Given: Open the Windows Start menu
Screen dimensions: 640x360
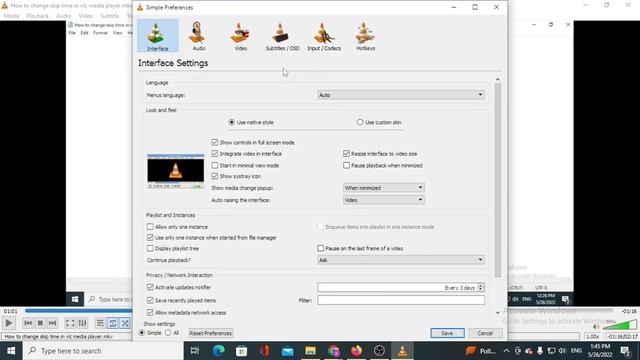Looking at the screenshot, I should click(11, 351).
